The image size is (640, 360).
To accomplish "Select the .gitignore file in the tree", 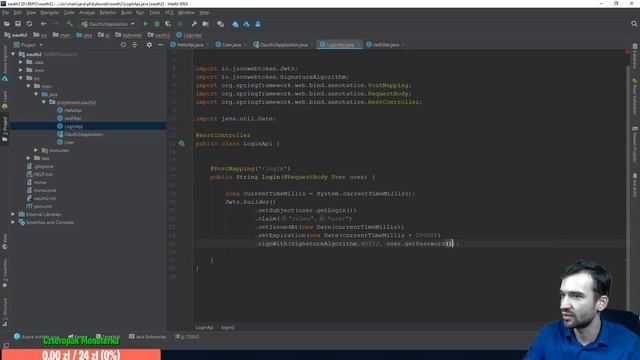I will [x=43, y=166].
